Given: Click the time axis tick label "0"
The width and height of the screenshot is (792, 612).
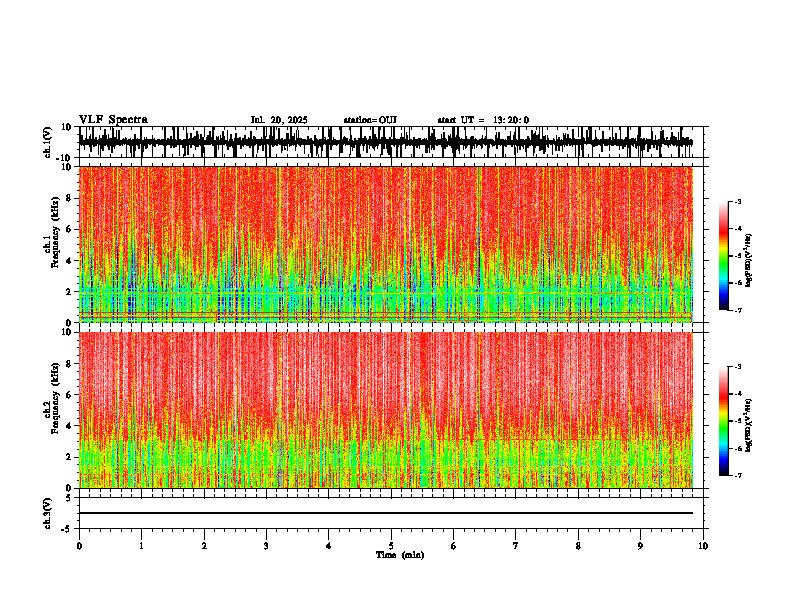Looking at the screenshot, I should pos(79,546).
